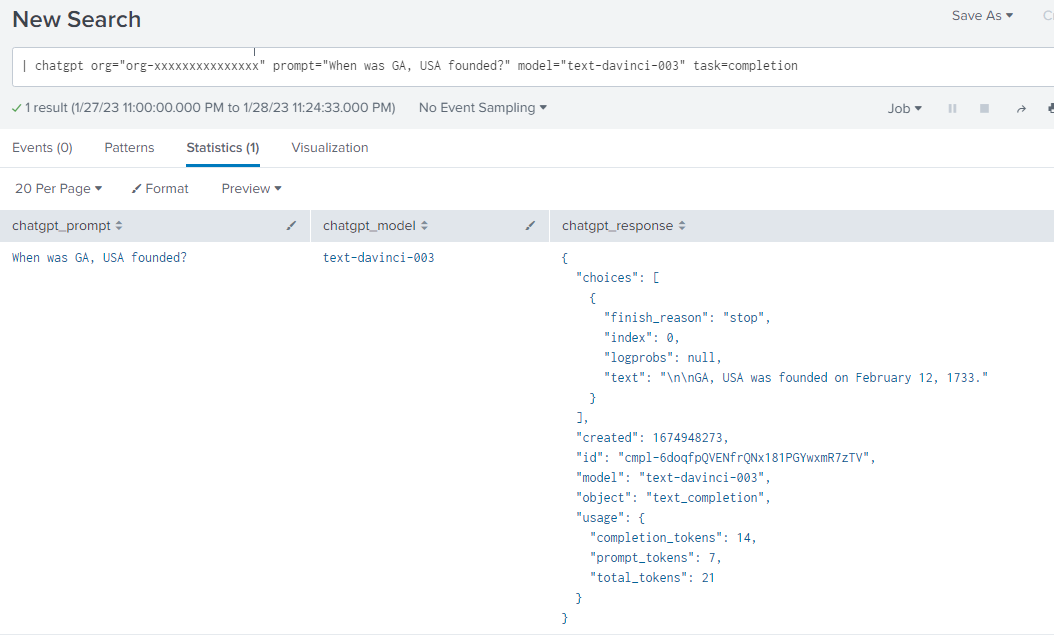Viewport: 1054px width, 635px height.
Task: Pause the running search job
Action: 951,109
